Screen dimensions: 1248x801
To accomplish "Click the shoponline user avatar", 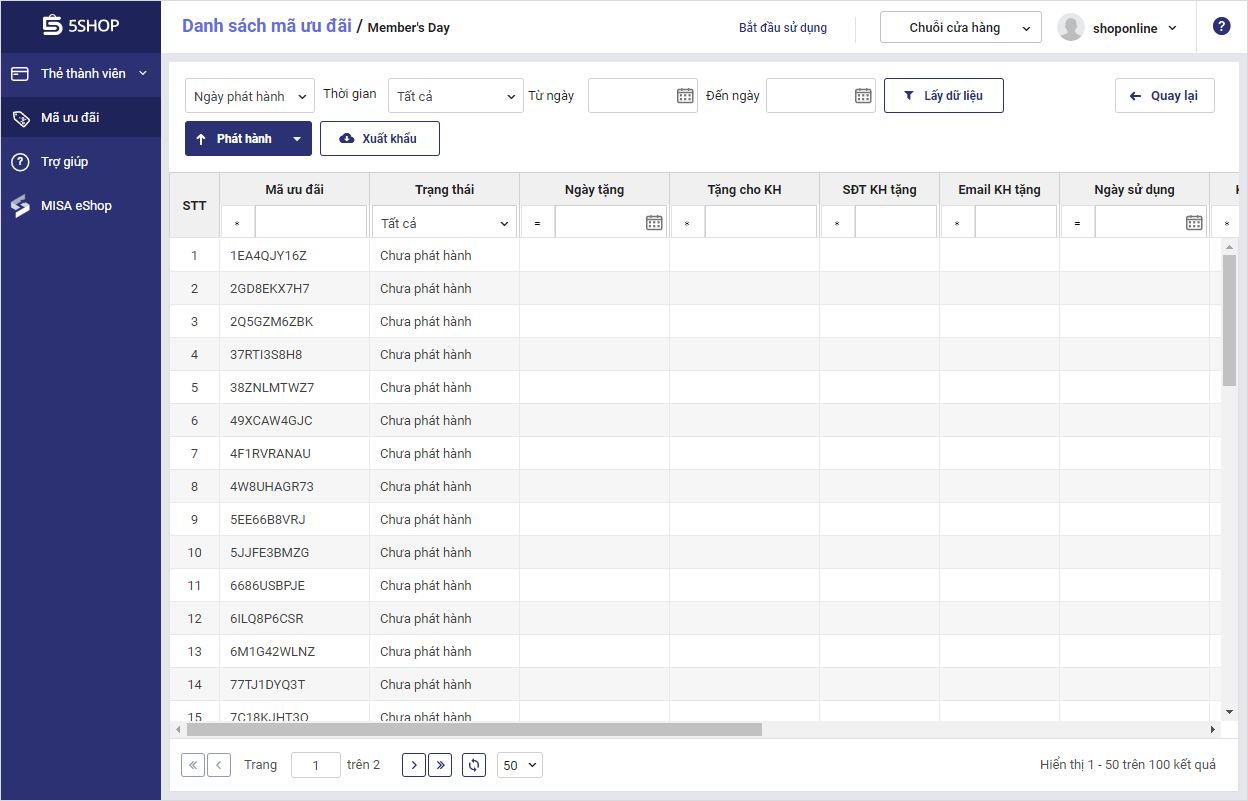I will (1071, 28).
